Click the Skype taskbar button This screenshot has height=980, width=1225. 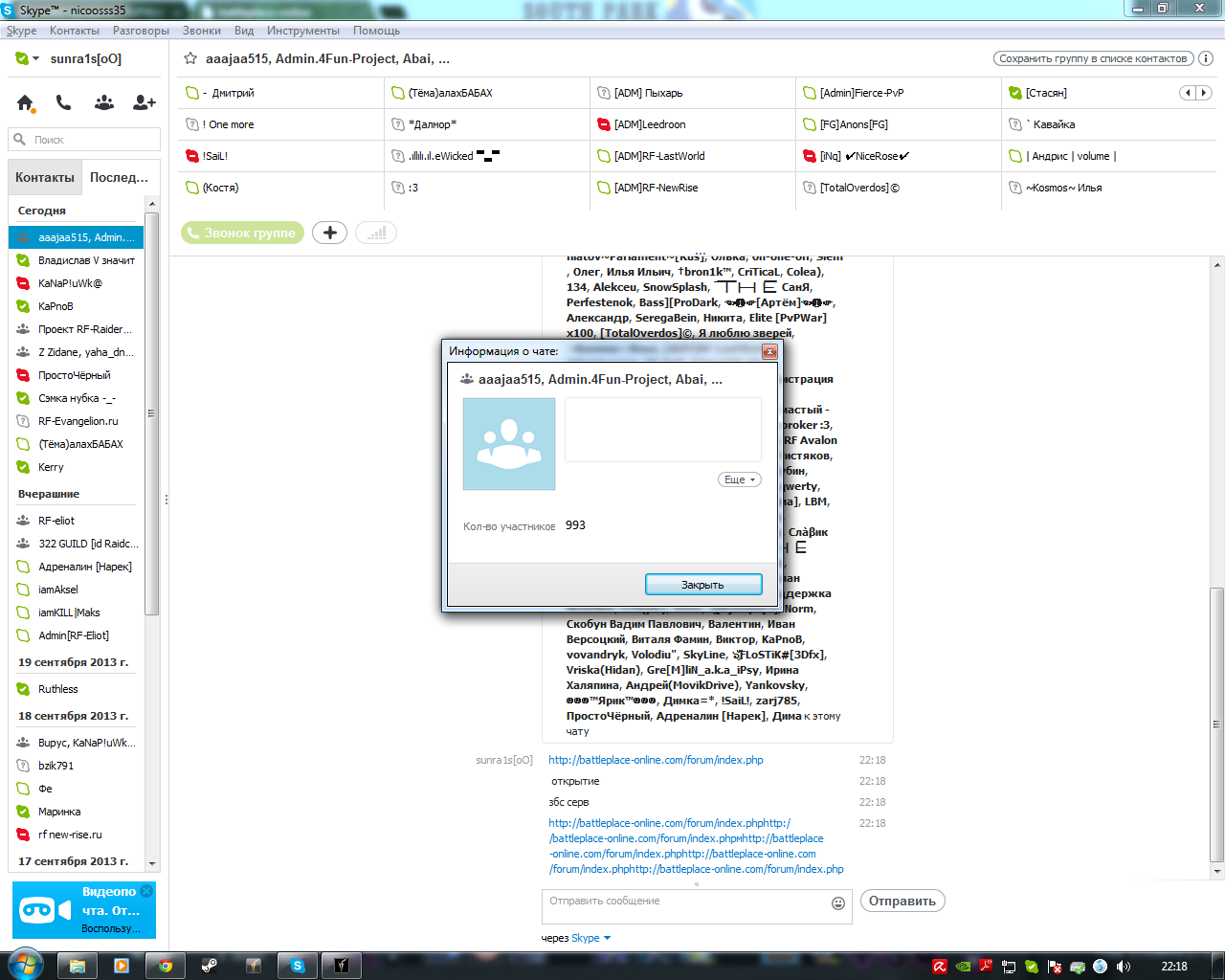pos(298,966)
